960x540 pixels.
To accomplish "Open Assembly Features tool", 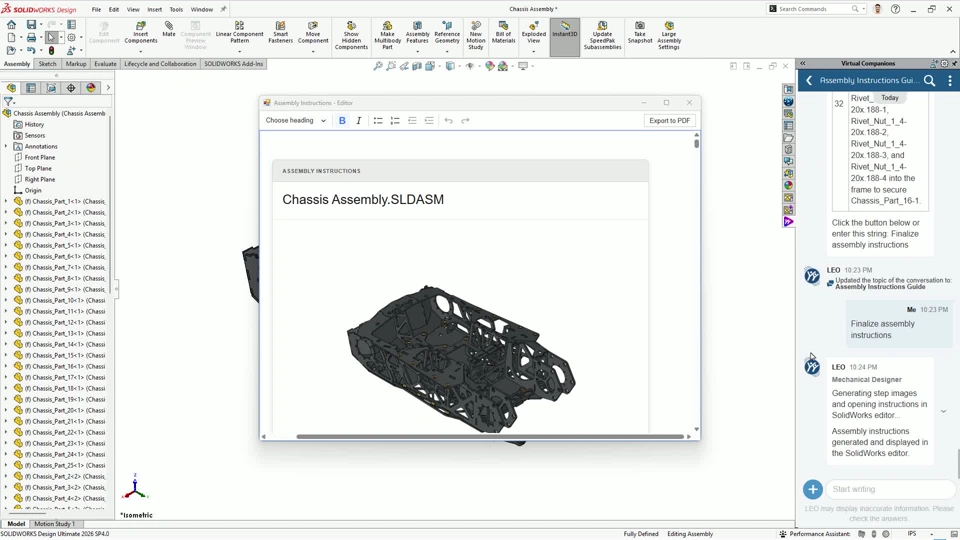I will coord(417,33).
